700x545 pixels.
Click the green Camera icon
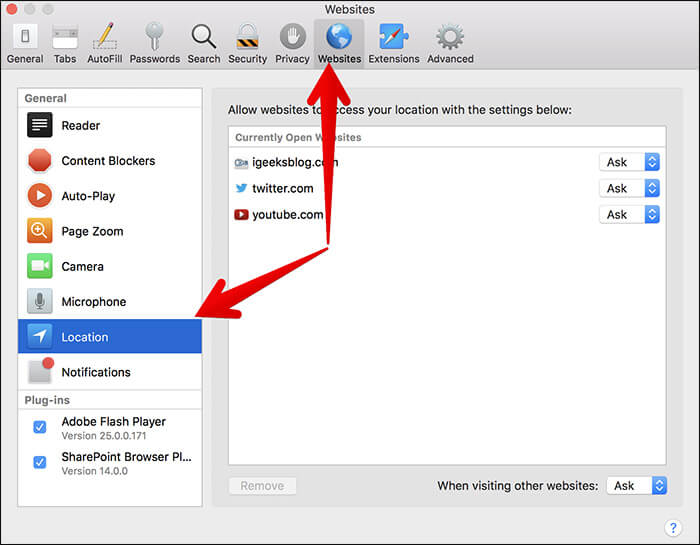click(39, 266)
